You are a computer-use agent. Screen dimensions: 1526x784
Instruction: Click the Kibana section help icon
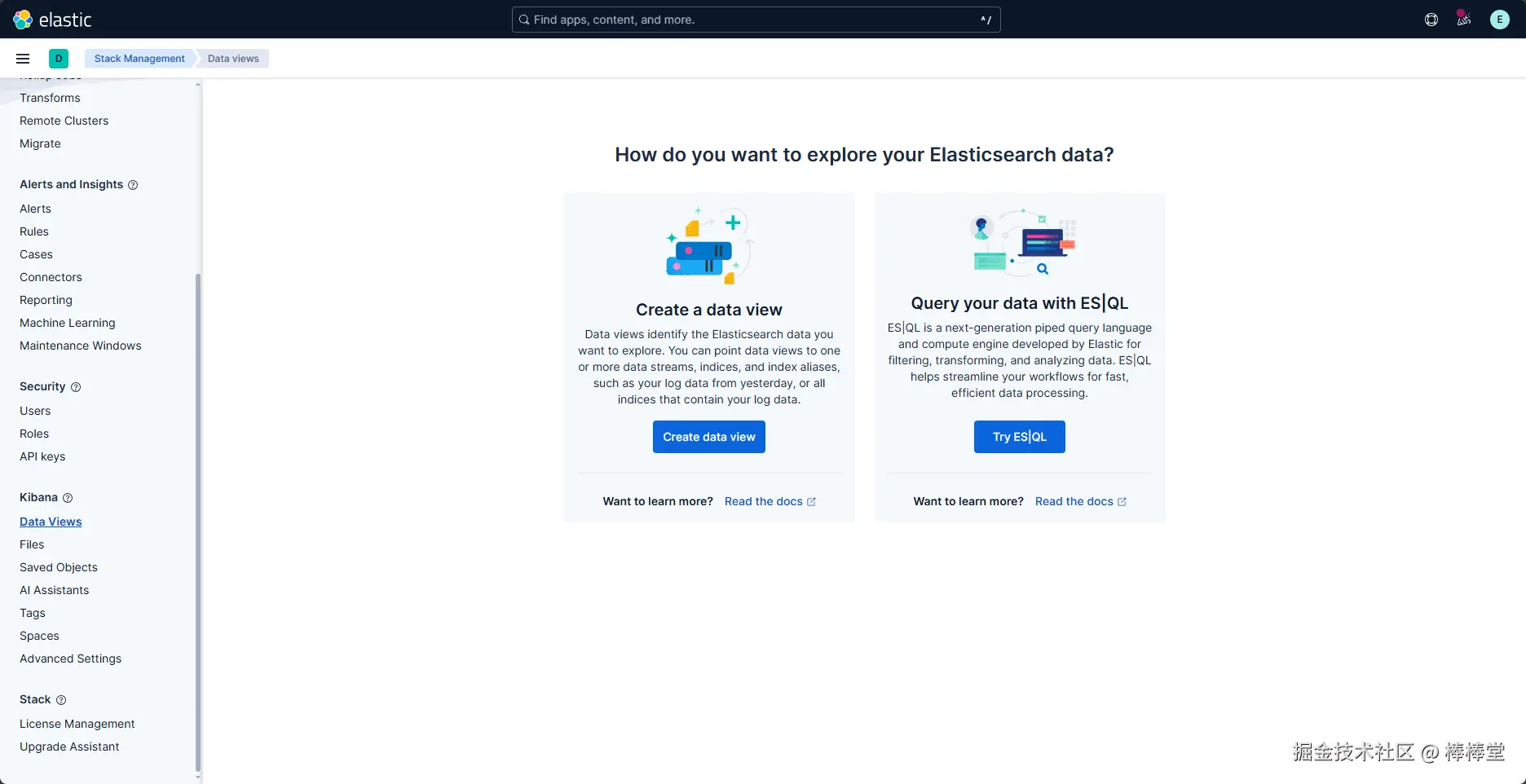(68, 498)
